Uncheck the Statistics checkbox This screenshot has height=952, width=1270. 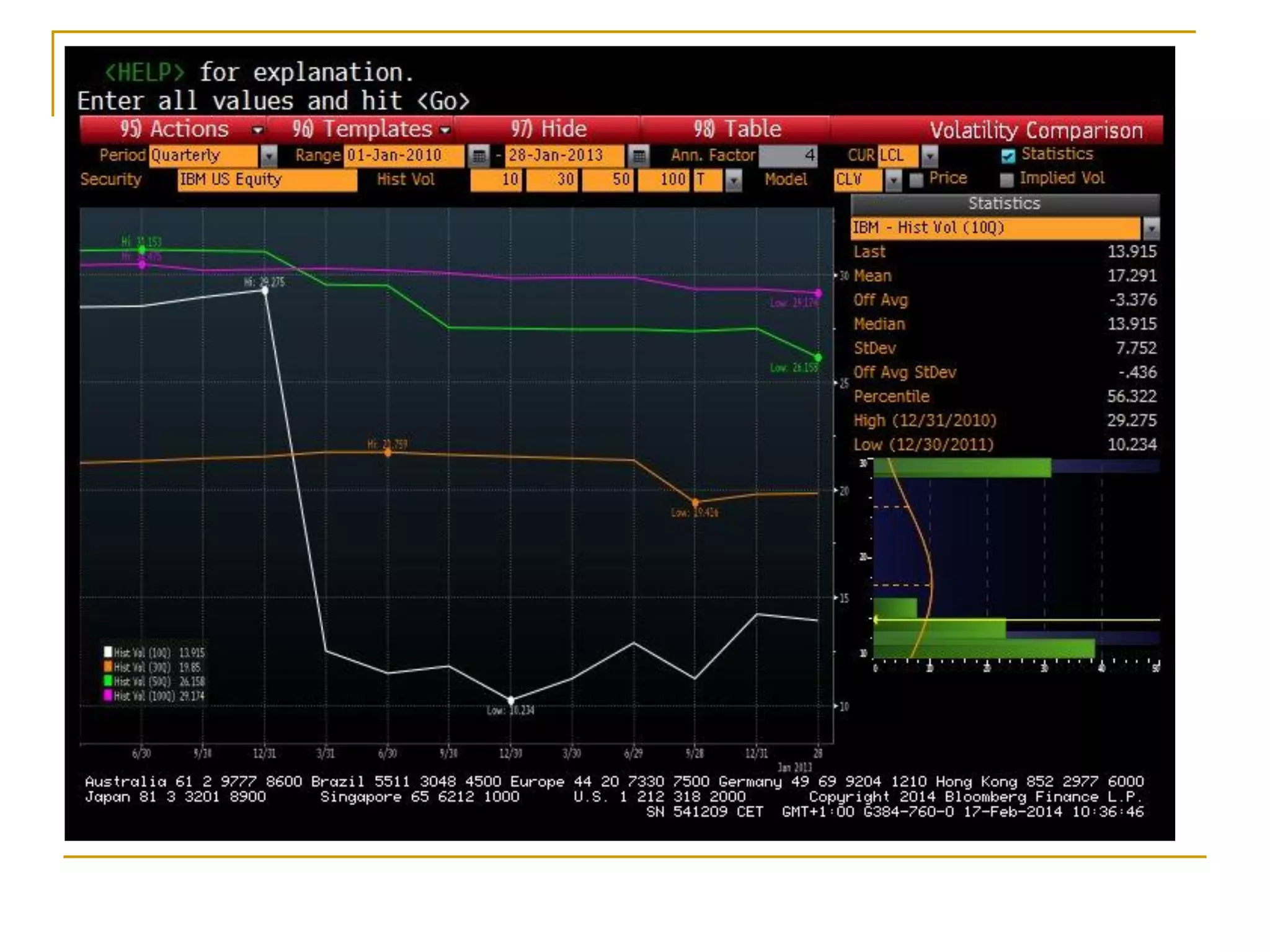[x=1008, y=156]
